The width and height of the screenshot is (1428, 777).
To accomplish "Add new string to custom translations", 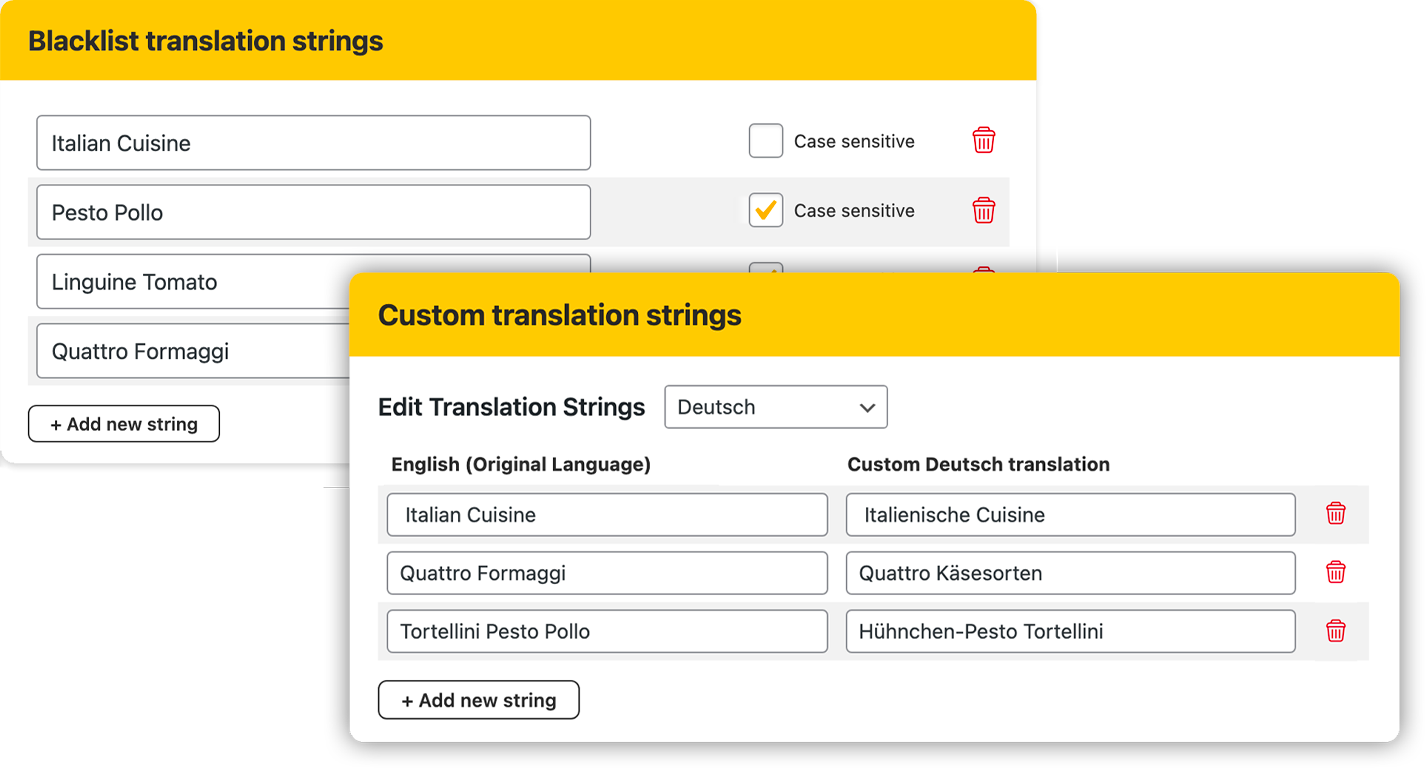I will click(478, 700).
